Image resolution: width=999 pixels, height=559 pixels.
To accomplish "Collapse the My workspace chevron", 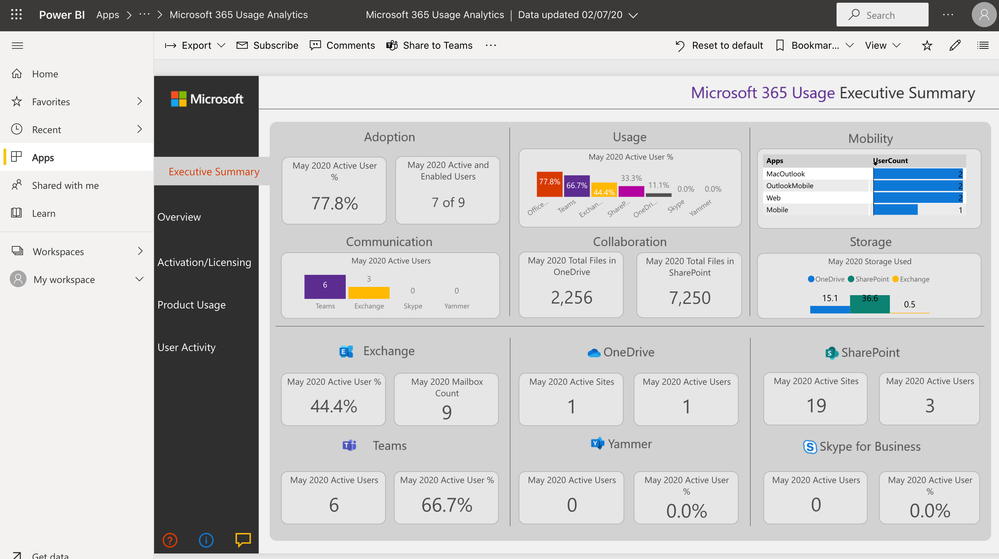I will click(x=140, y=279).
